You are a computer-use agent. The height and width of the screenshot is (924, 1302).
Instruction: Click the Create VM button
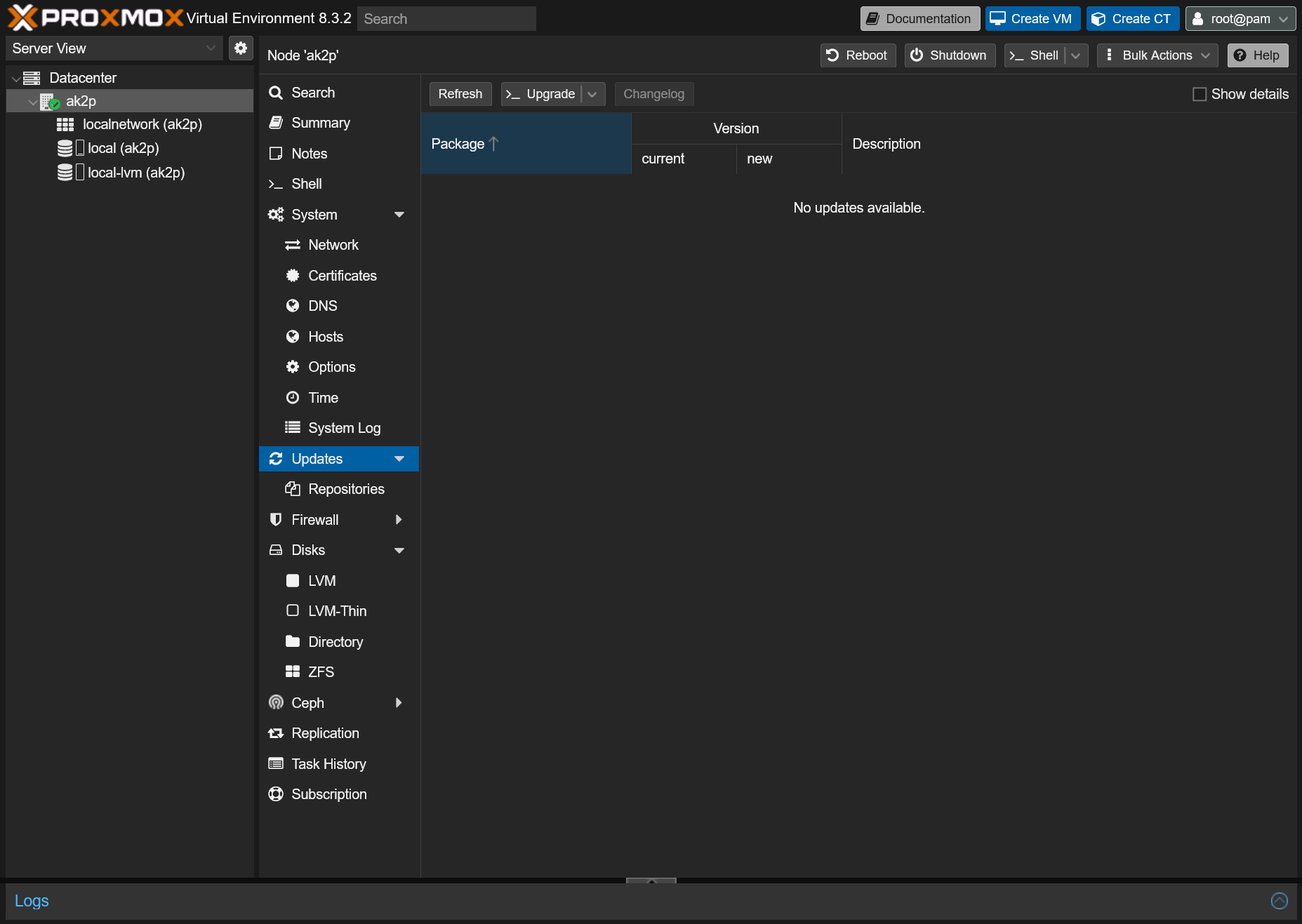[1032, 19]
